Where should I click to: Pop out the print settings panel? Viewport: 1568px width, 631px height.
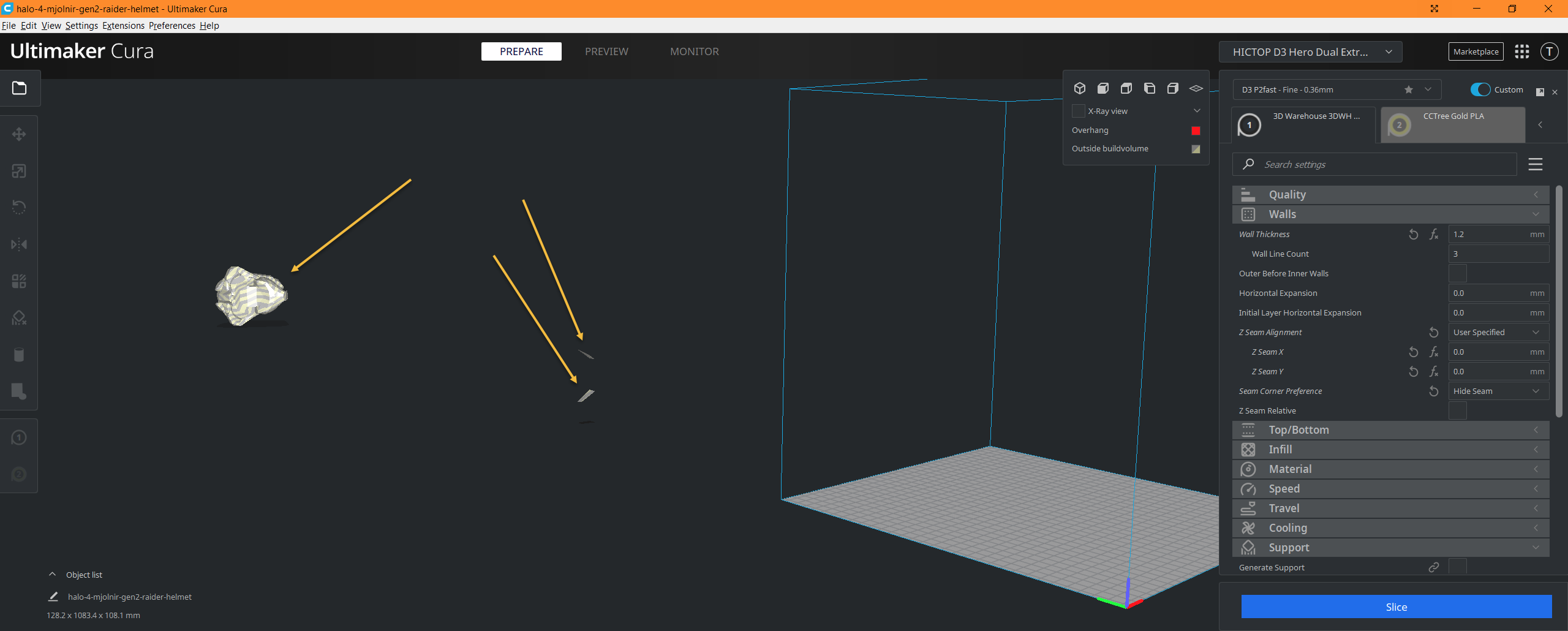pos(1540,92)
